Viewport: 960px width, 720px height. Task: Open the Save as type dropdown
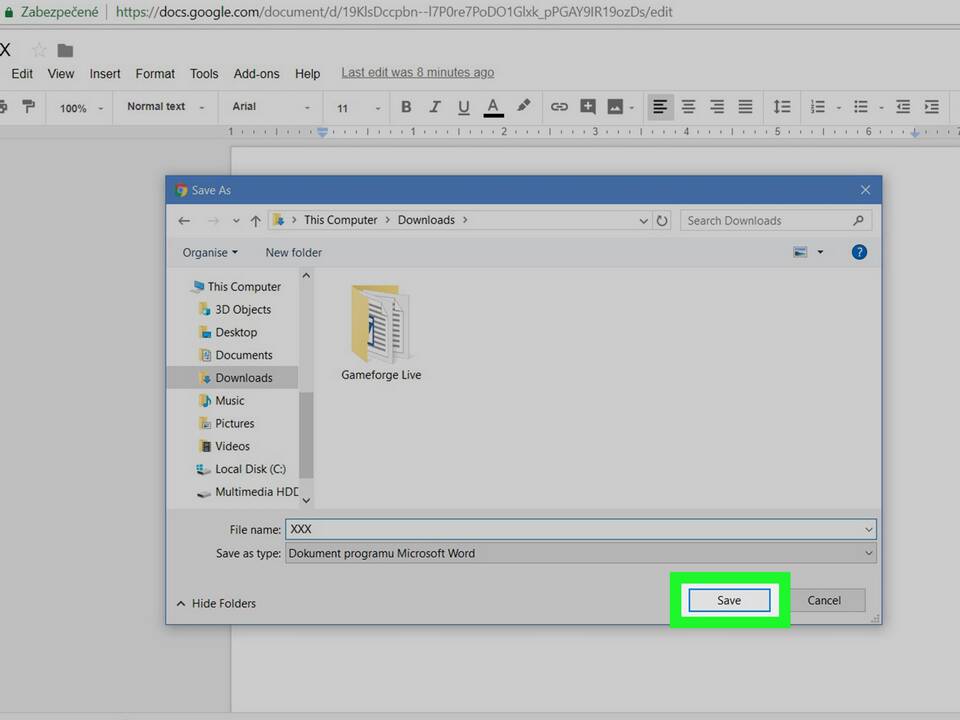[x=580, y=553]
